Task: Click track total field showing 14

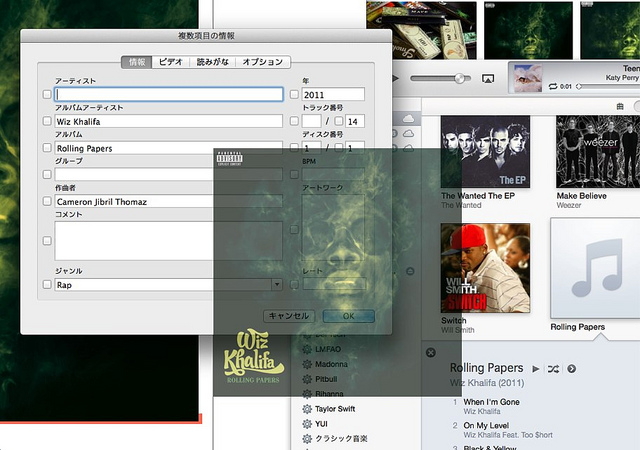Action: pyautogui.click(x=355, y=121)
